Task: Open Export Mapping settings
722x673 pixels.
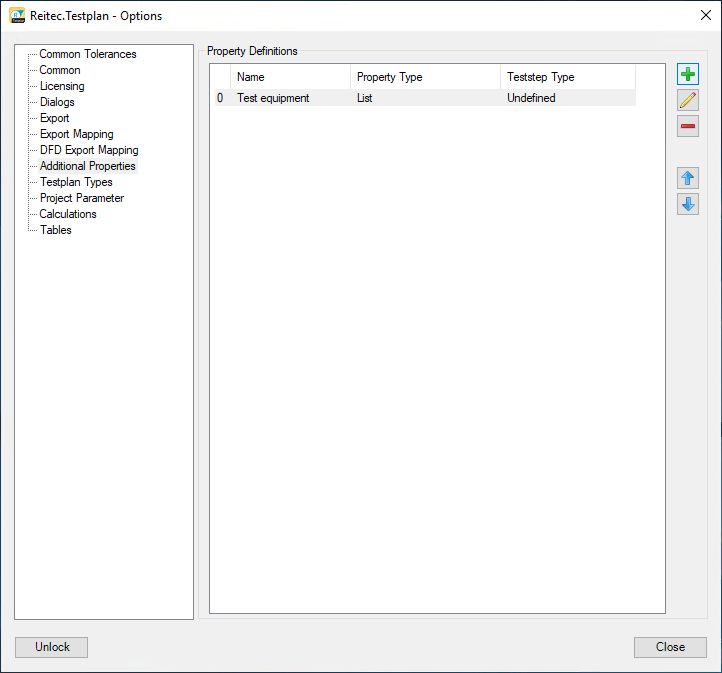Action: 76,134
